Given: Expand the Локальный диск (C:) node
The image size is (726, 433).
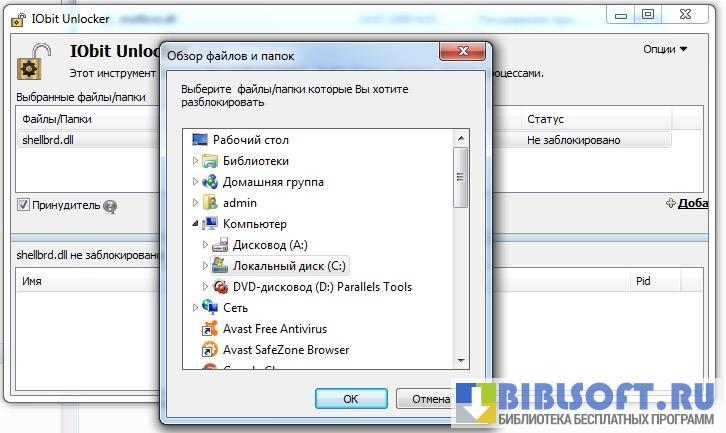Looking at the screenshot, I should pyautogui.click(x=205, y=265).
